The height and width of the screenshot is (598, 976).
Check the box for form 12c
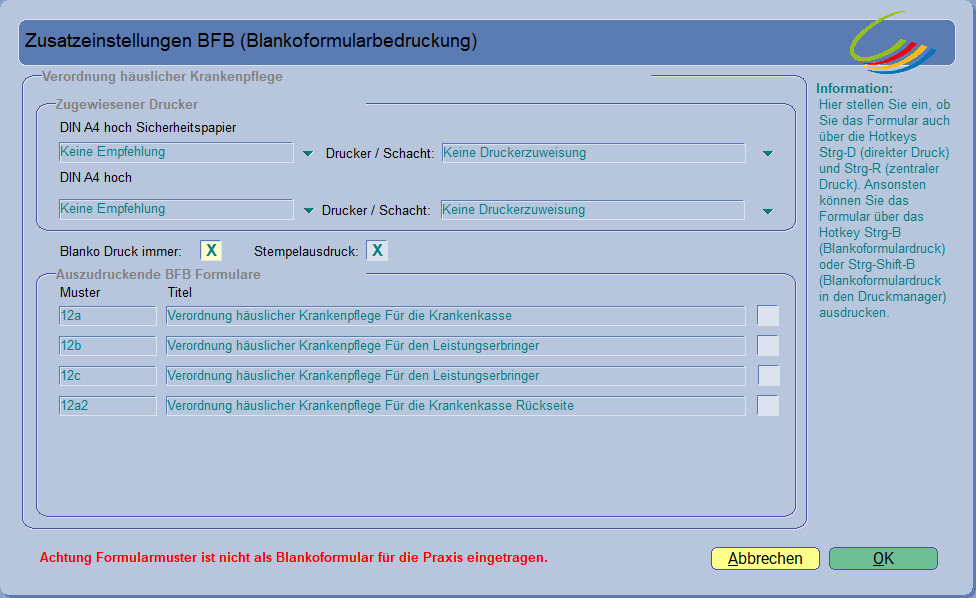[x=768, y=376]
